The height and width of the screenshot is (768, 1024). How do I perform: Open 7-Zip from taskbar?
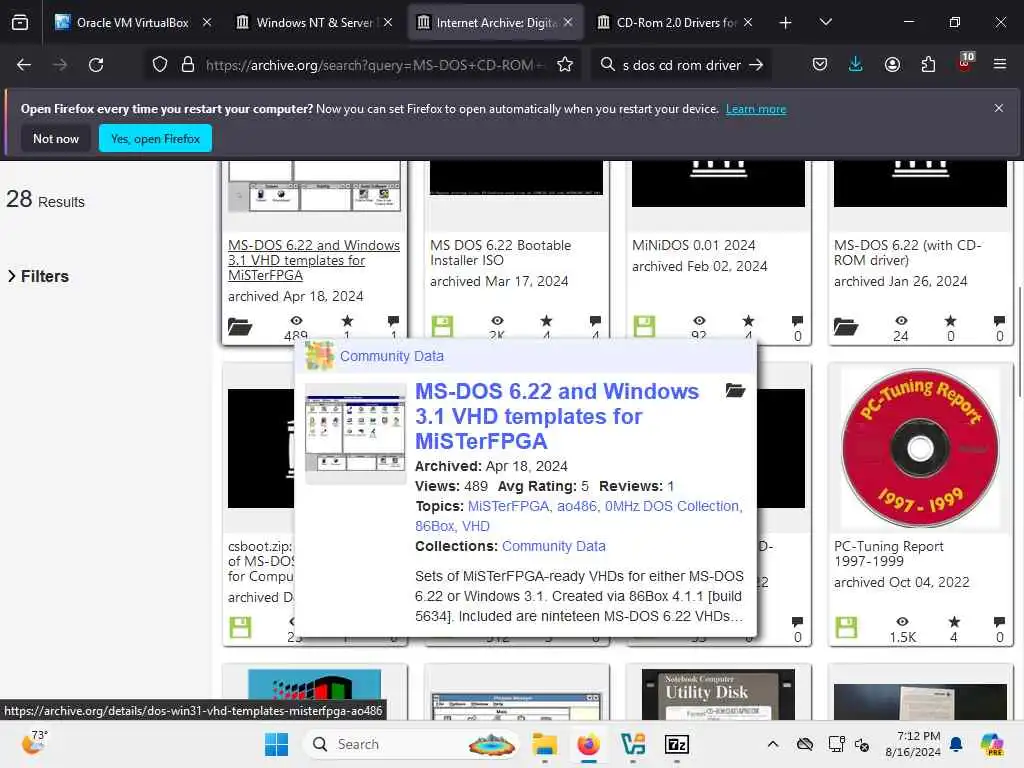point(677,744)
